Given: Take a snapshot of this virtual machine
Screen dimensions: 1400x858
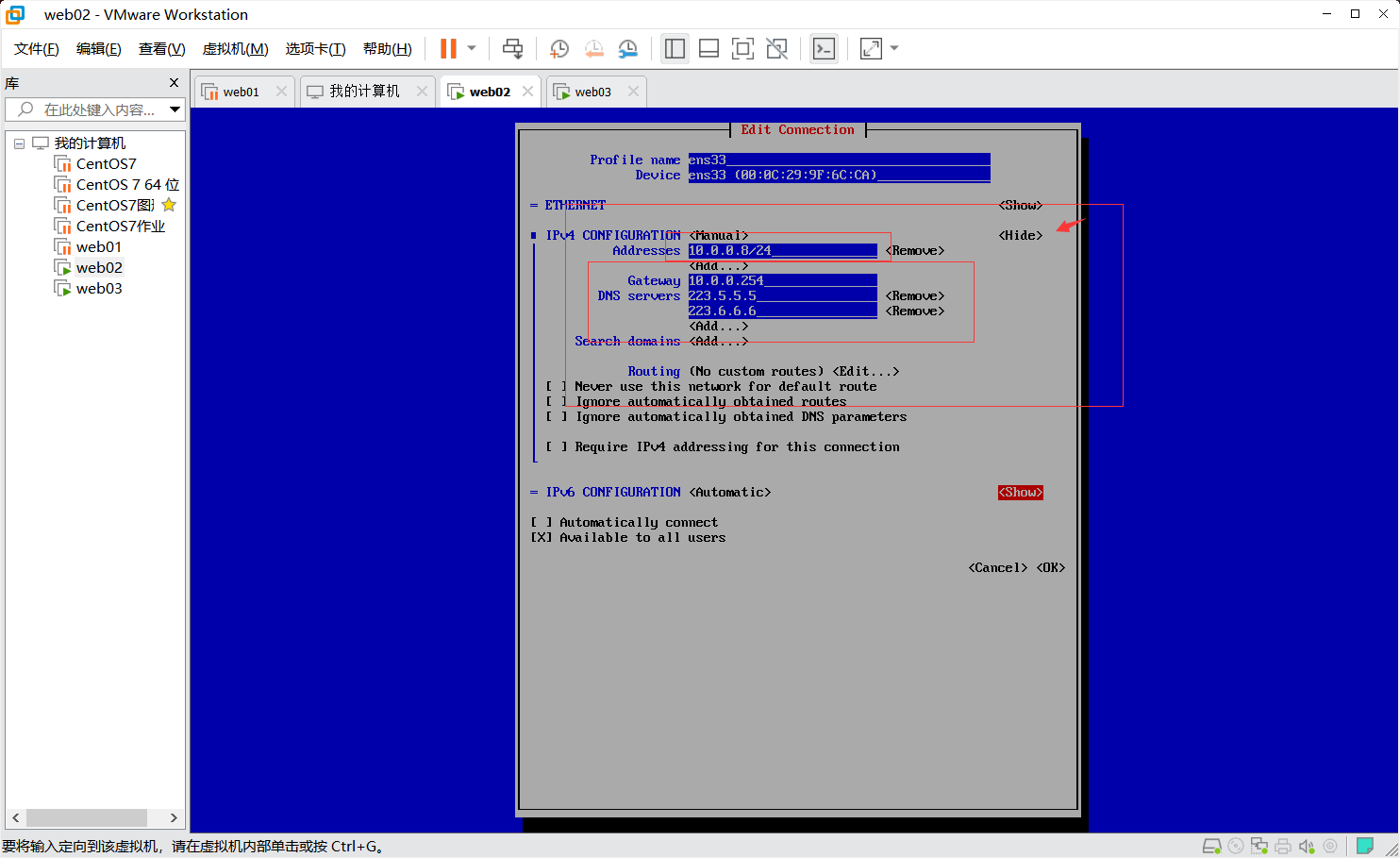Looking at the screenshot, I should pyautogui.click(x=558, y=48).
